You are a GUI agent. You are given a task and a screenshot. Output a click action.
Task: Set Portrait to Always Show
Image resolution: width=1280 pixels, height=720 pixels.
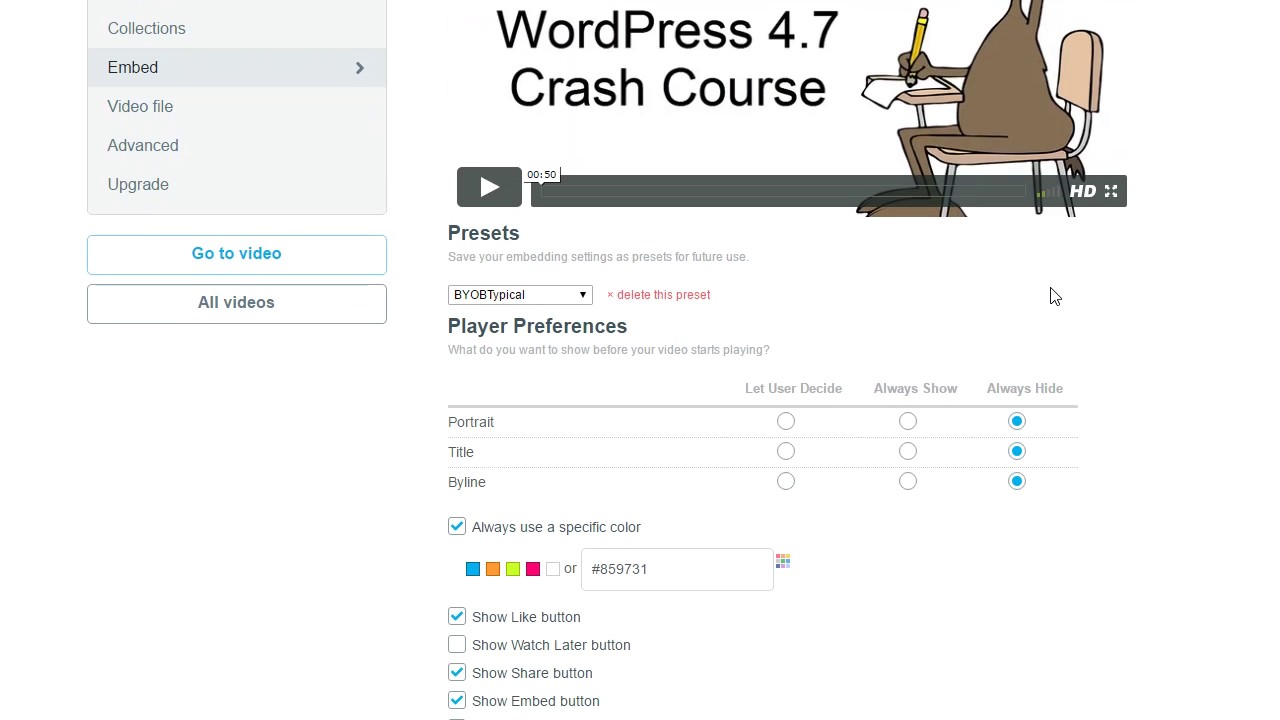click(908, 422)
